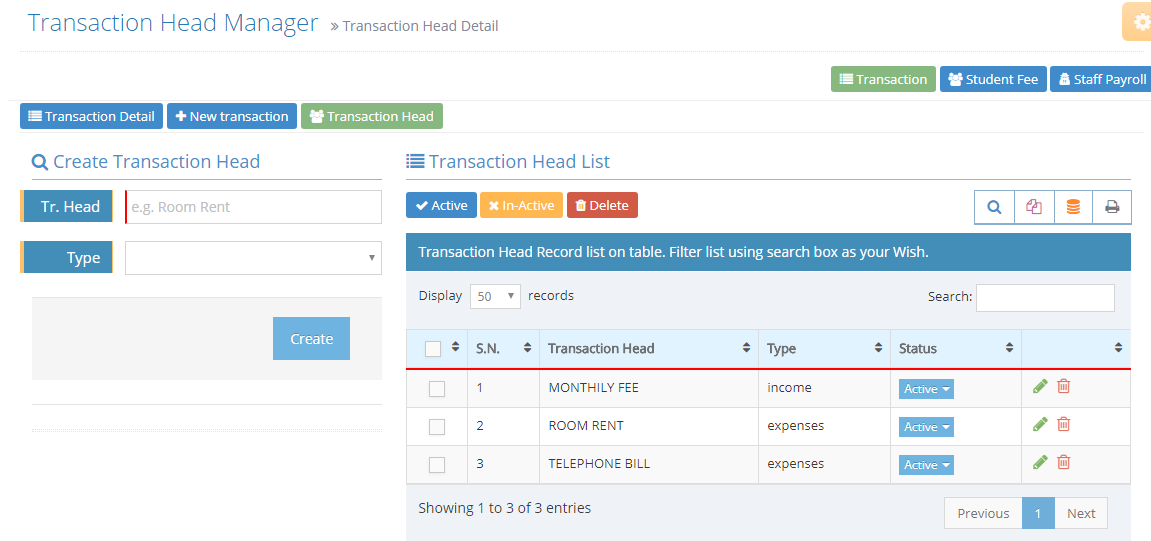
Task: Toggle the select-all checkbox in table header
Action: click(x=433, y=349)
